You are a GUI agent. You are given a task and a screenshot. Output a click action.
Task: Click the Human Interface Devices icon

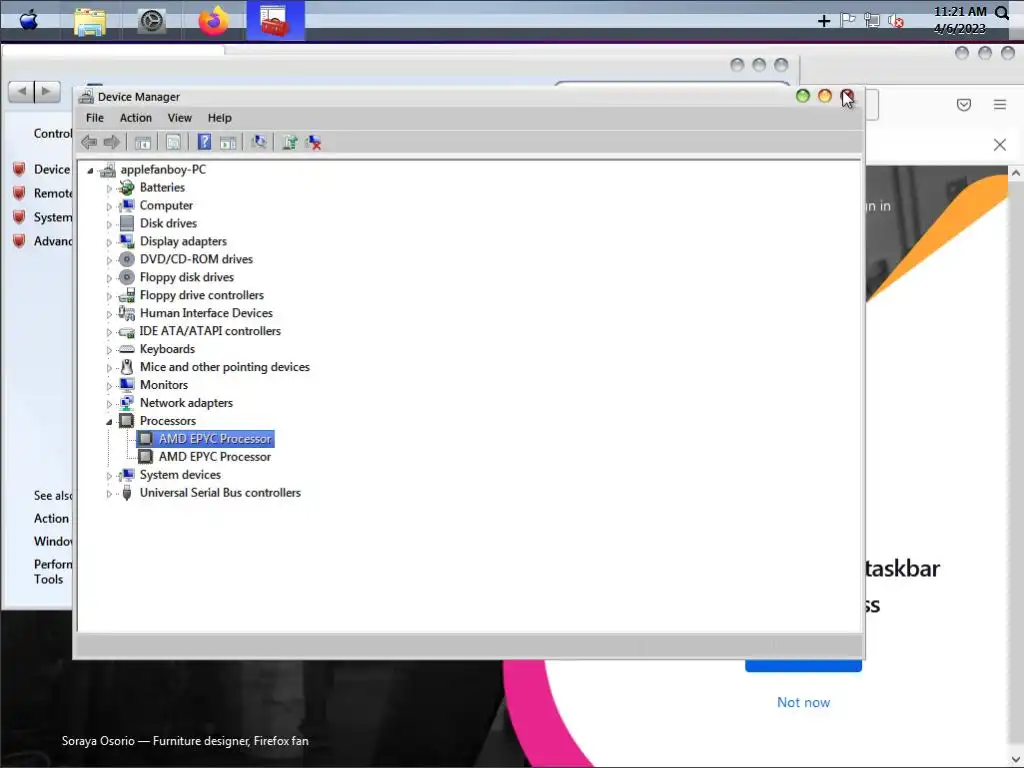click(x=127, y=313)
